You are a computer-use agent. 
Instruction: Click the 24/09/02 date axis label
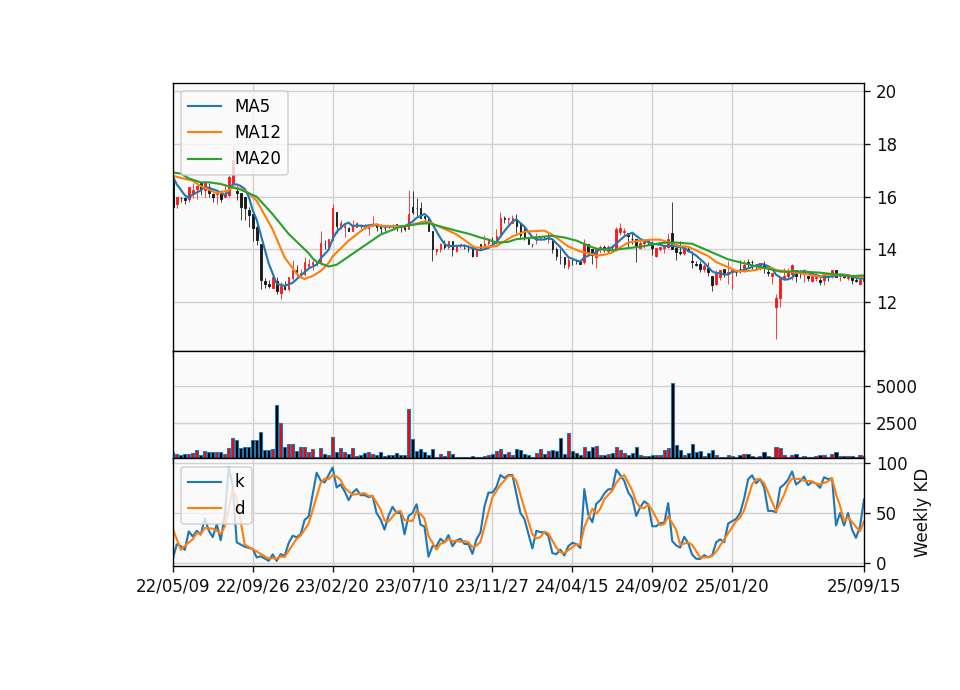tap(651, 586)
